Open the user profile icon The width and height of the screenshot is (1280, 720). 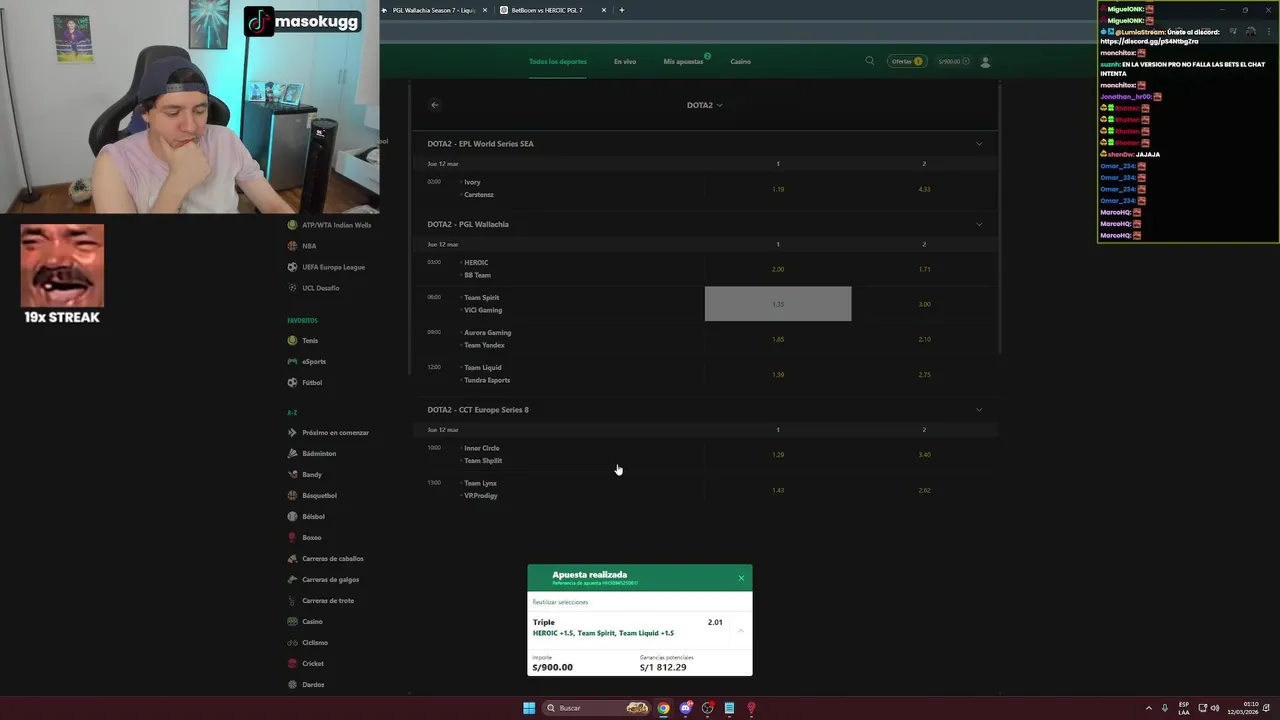[x=985, y=61]
